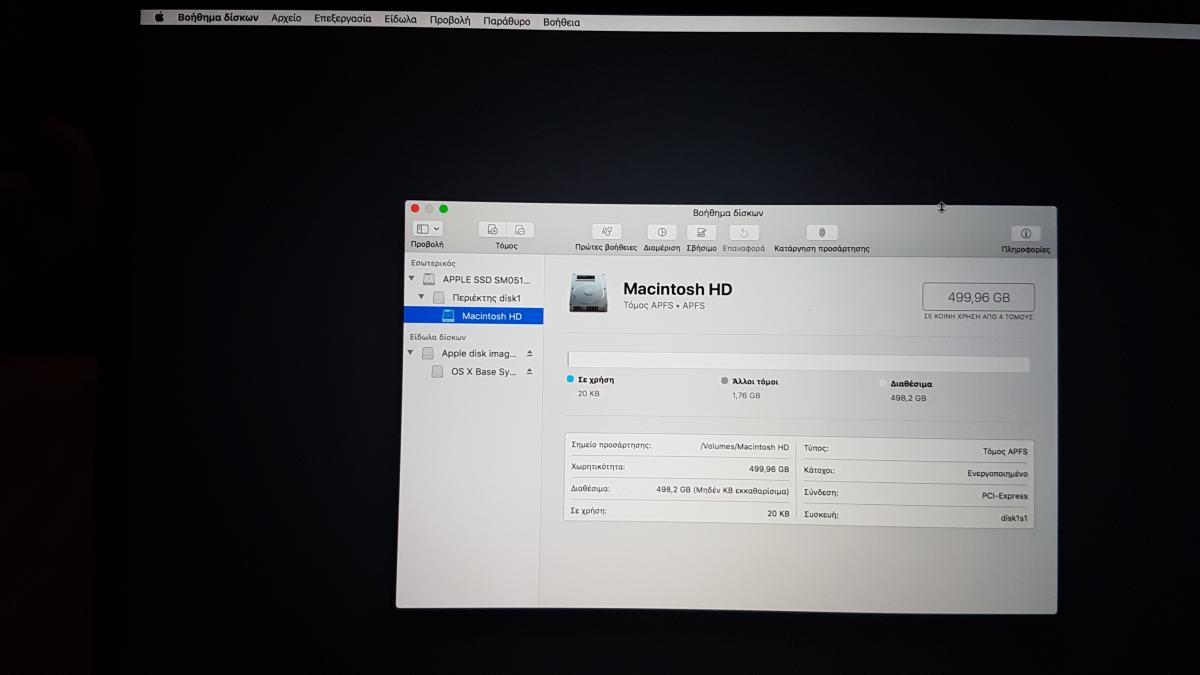Click the Είδωλα δίσκων sidebar section header

437,337
